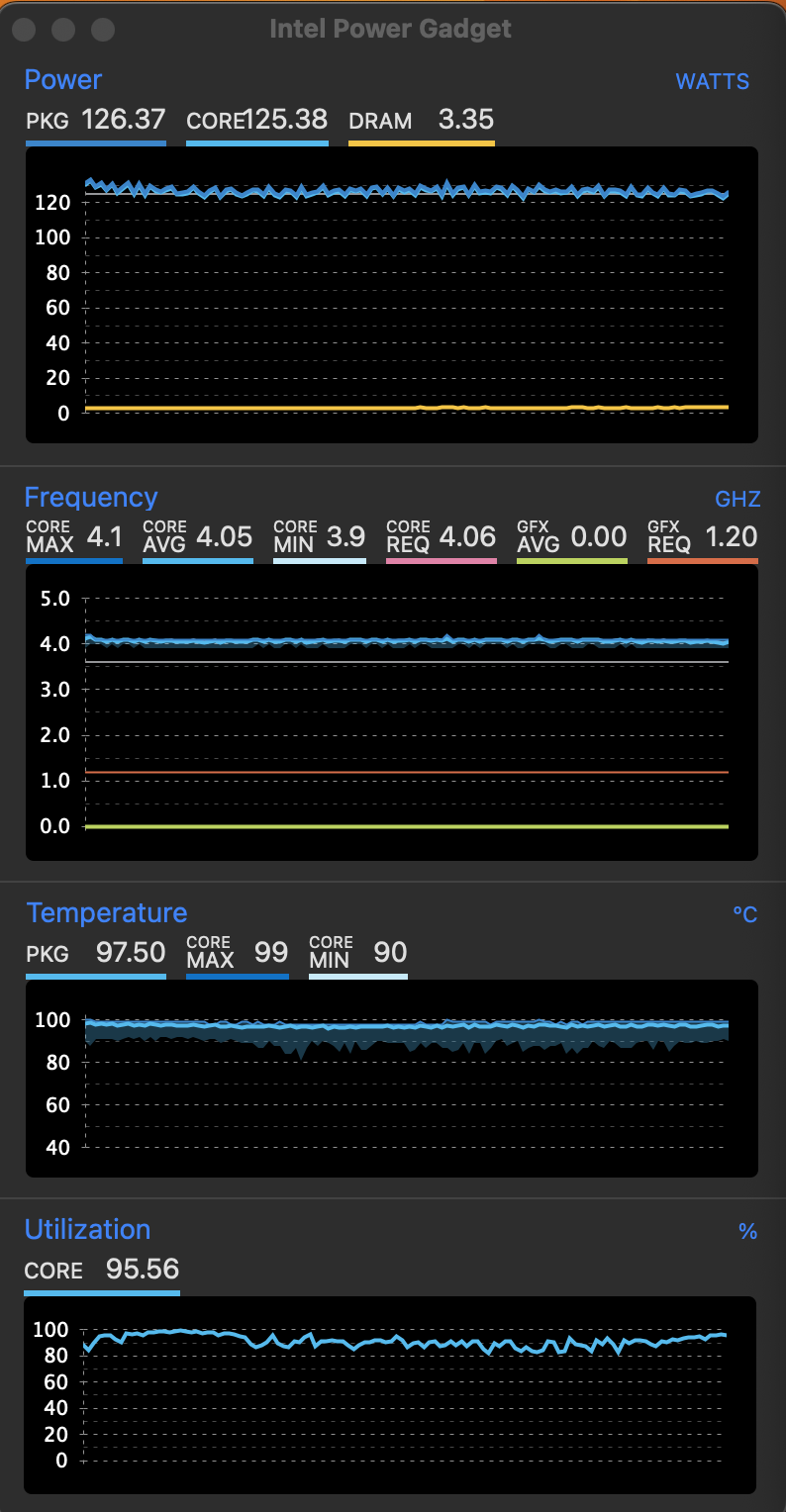Screen dimensions: 786x1512
Task: Select the CORE MIN temperature 90
Action: pos(390,953)
